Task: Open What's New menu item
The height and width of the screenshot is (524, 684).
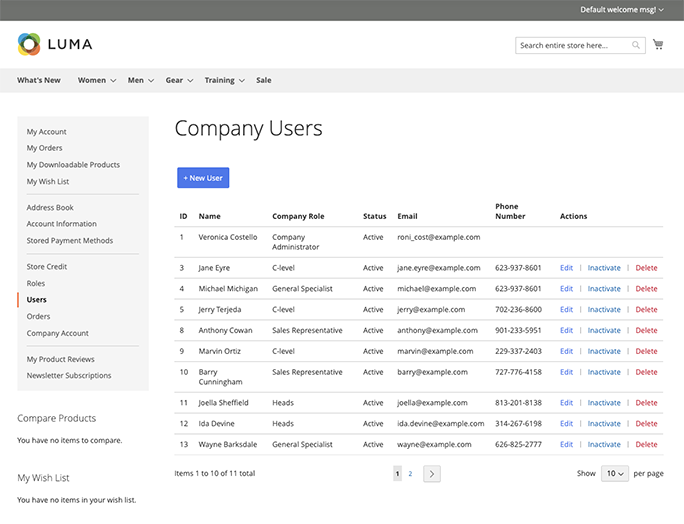Action: coord(39,80)
